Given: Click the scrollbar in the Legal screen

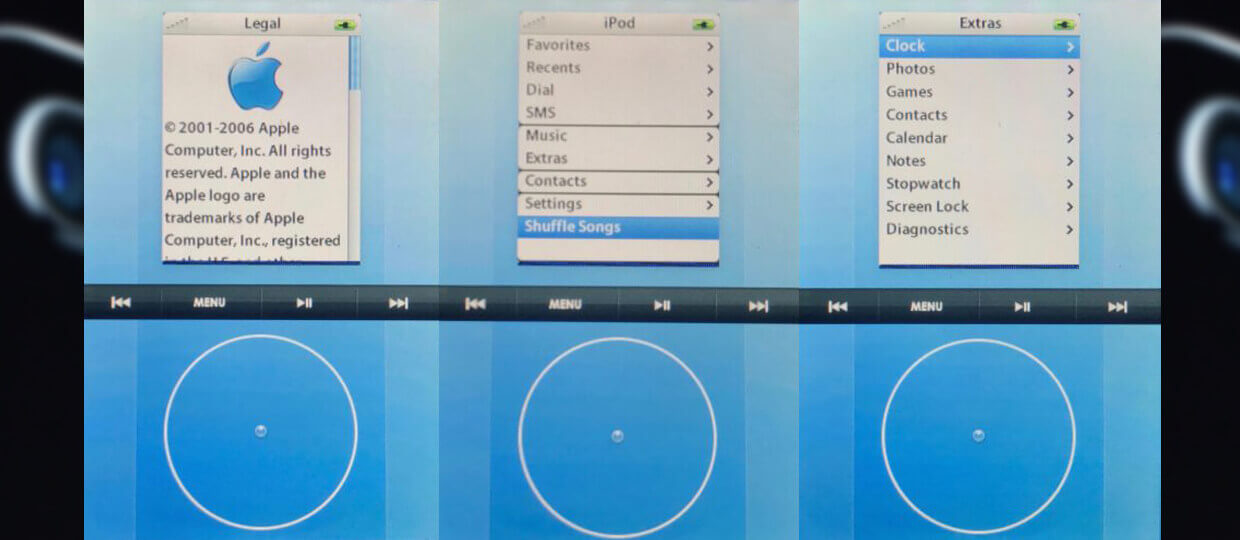Looking at the screenshot, I should point(353,148).
